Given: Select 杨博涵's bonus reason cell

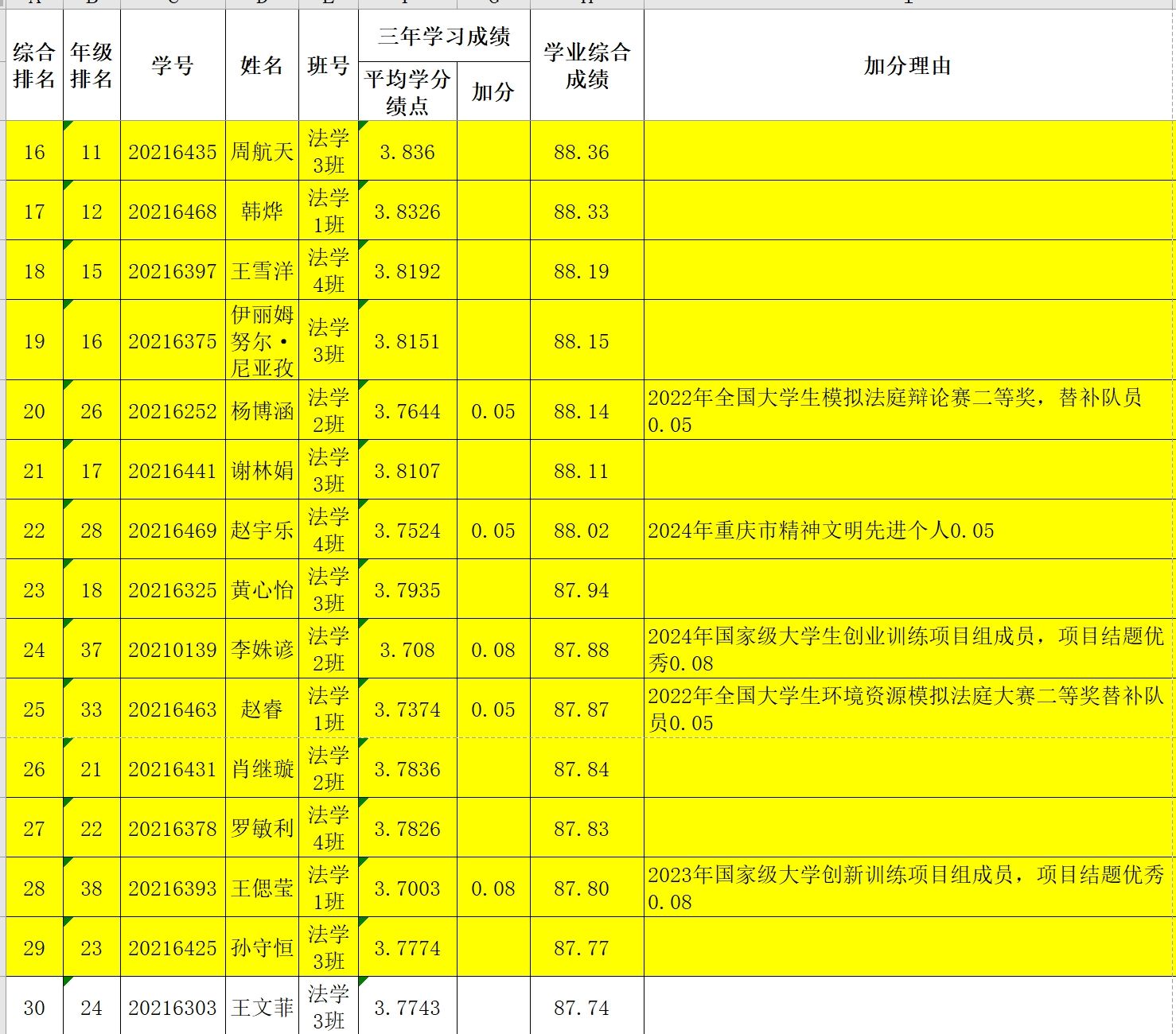Looking at the screenshot, I should [x=908, y=410].
